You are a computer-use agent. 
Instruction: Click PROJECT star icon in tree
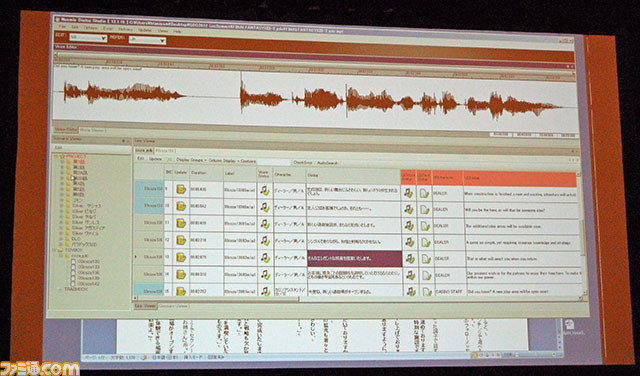[x=62, y=156]
